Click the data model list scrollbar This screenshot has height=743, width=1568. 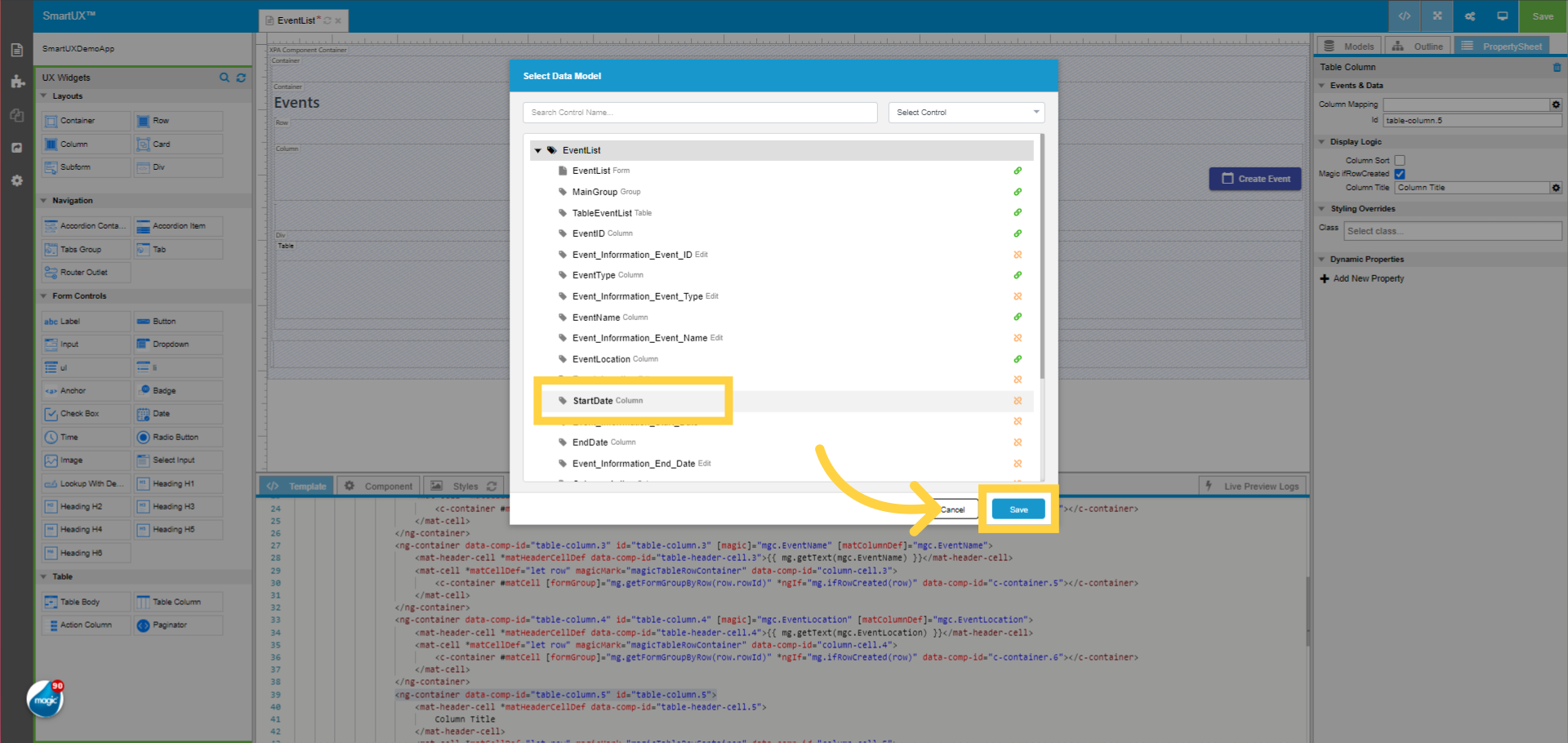(x=1042, y=257)
